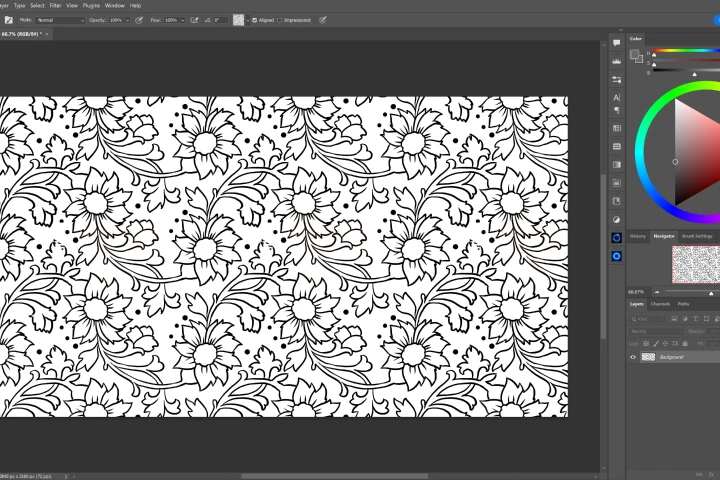Viewport: 720px width, 480px height.
Task: Filter layers by adjustment layers icon
Action: [685, 319]
